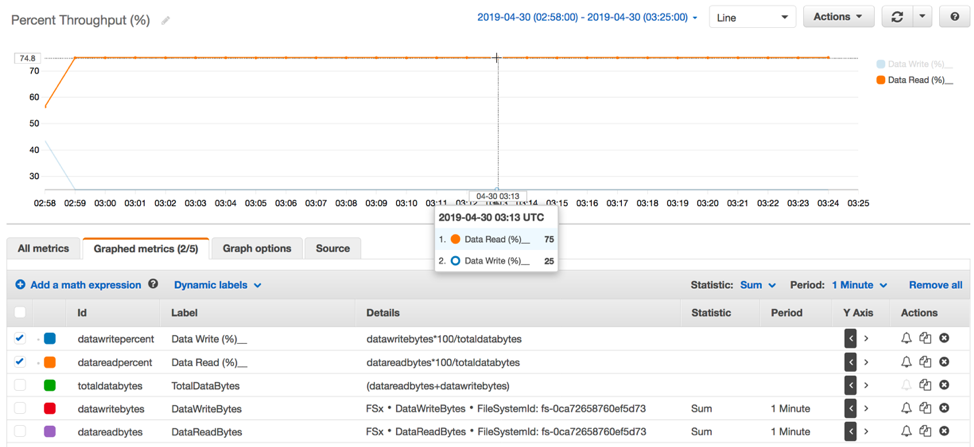
Task: Open auto-refresh options dropdown arrow
Action: tap(922, 17)
